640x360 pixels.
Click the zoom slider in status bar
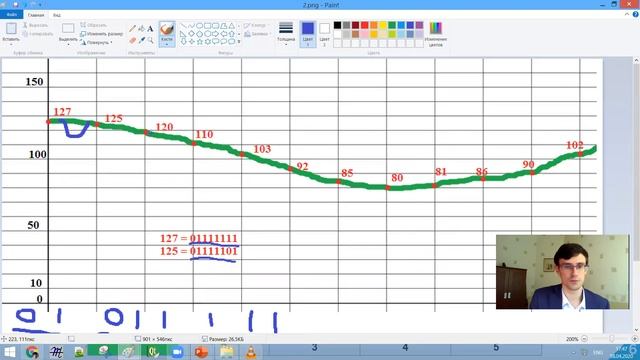click(611, 339)
